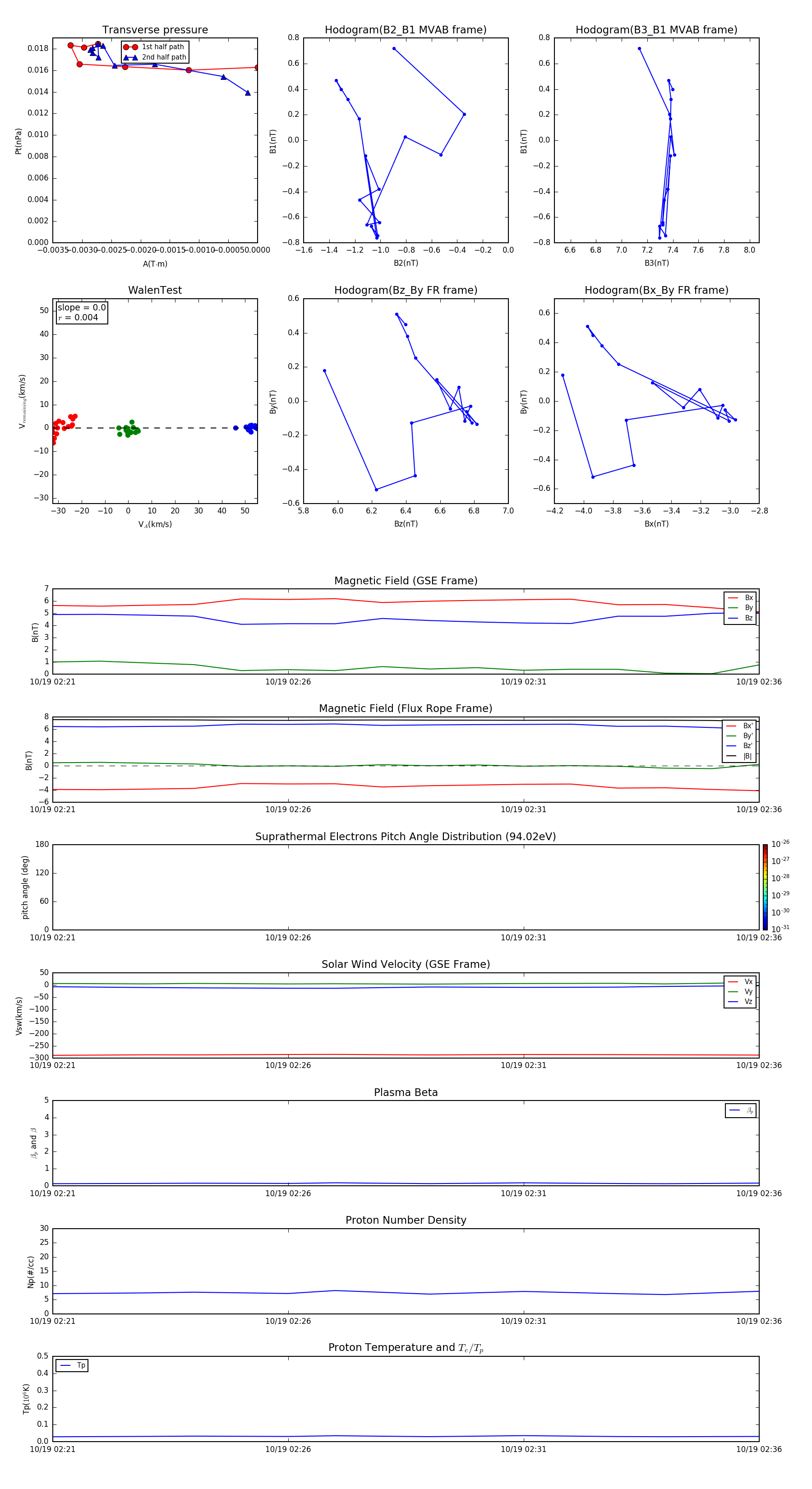Click the "Hodogram(B2_B1 MVAB frame)" title
This screenshot has width=812, height=1489.
pyautogui.click(x=406, y=29)
